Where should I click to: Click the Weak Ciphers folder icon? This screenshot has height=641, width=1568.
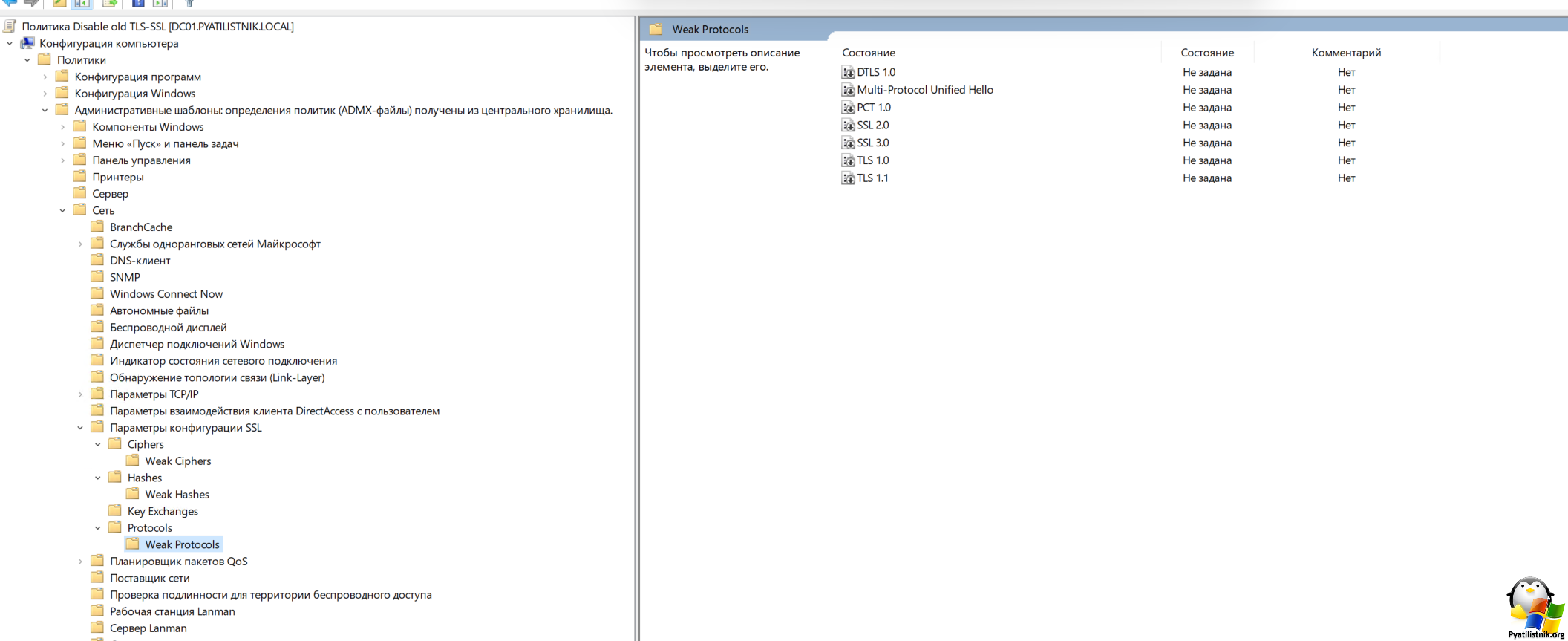point(133,461)
